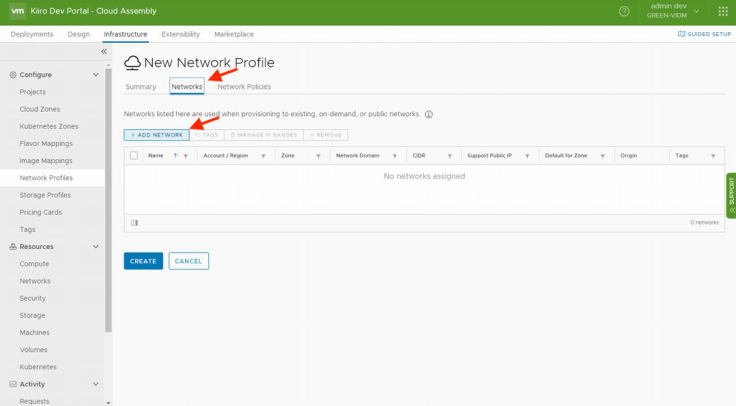Open Tags under Configure in sidebar

coord(27,230)
